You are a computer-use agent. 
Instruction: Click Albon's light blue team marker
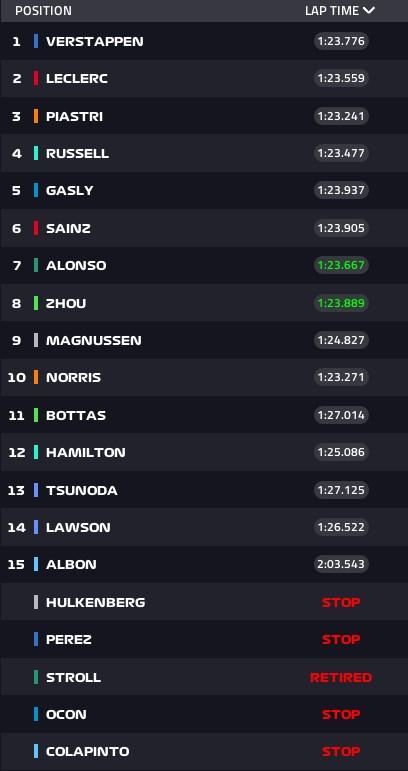36,564
